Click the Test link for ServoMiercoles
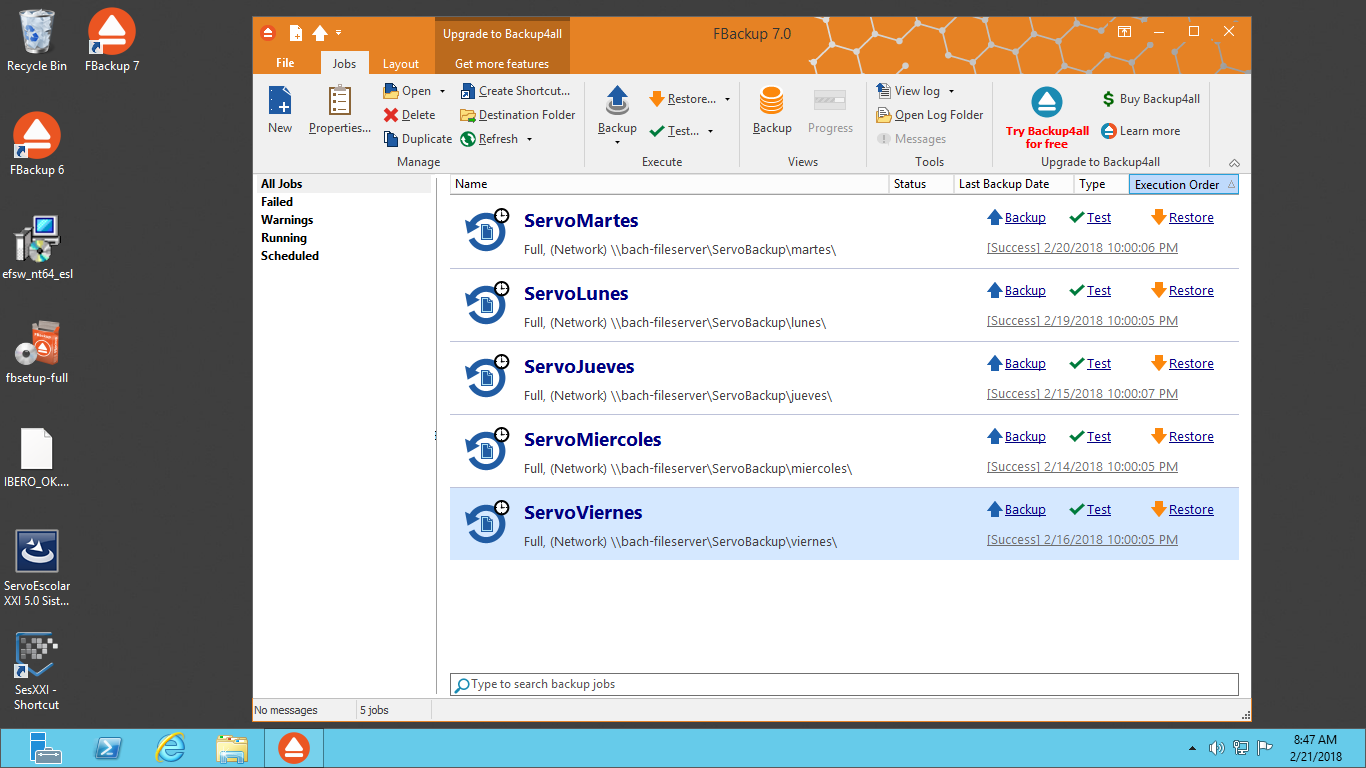This screenshot has width=1366, height=768. 1099,437
